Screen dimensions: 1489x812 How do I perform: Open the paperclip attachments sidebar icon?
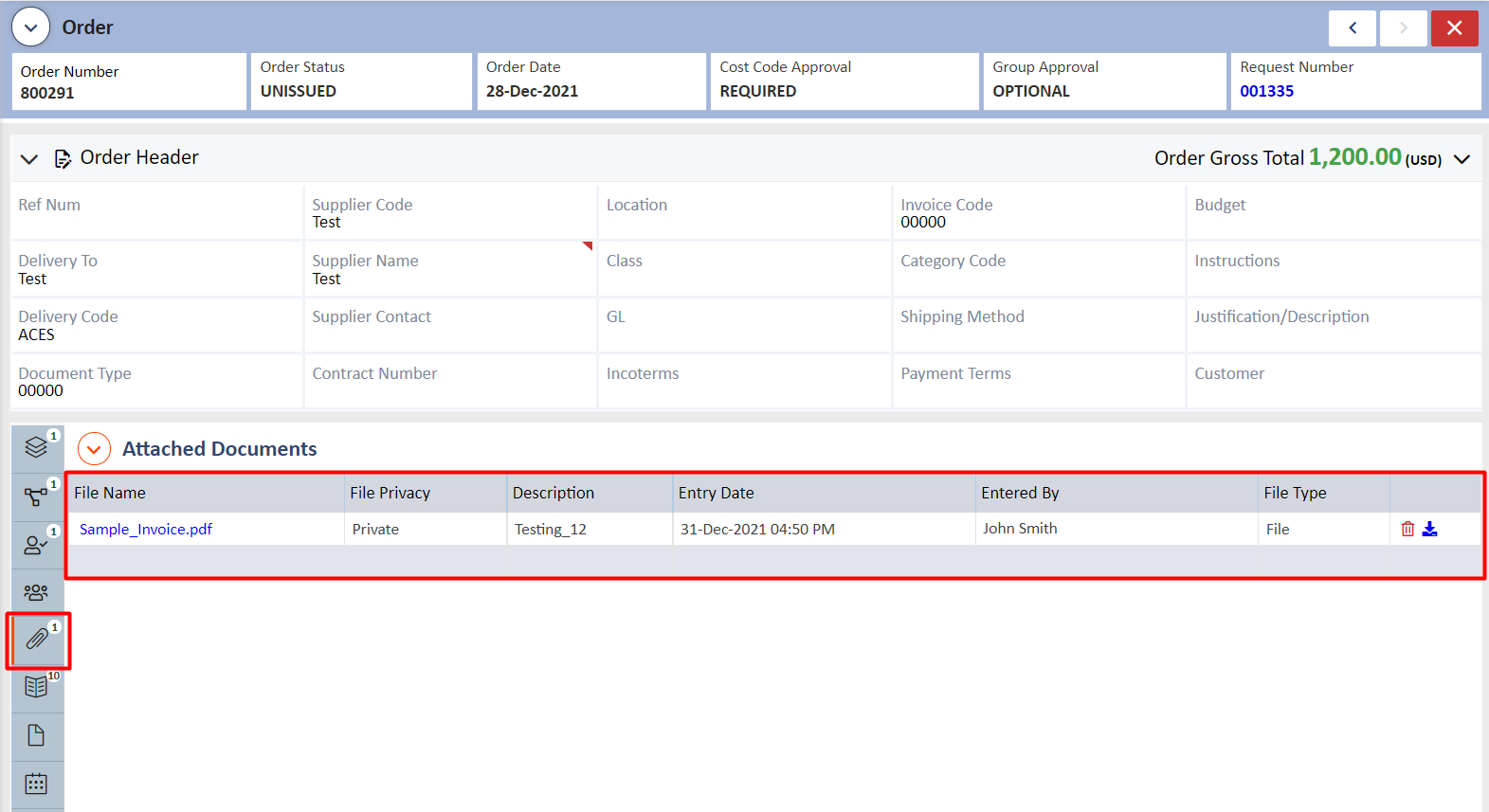tap(37, 640)
